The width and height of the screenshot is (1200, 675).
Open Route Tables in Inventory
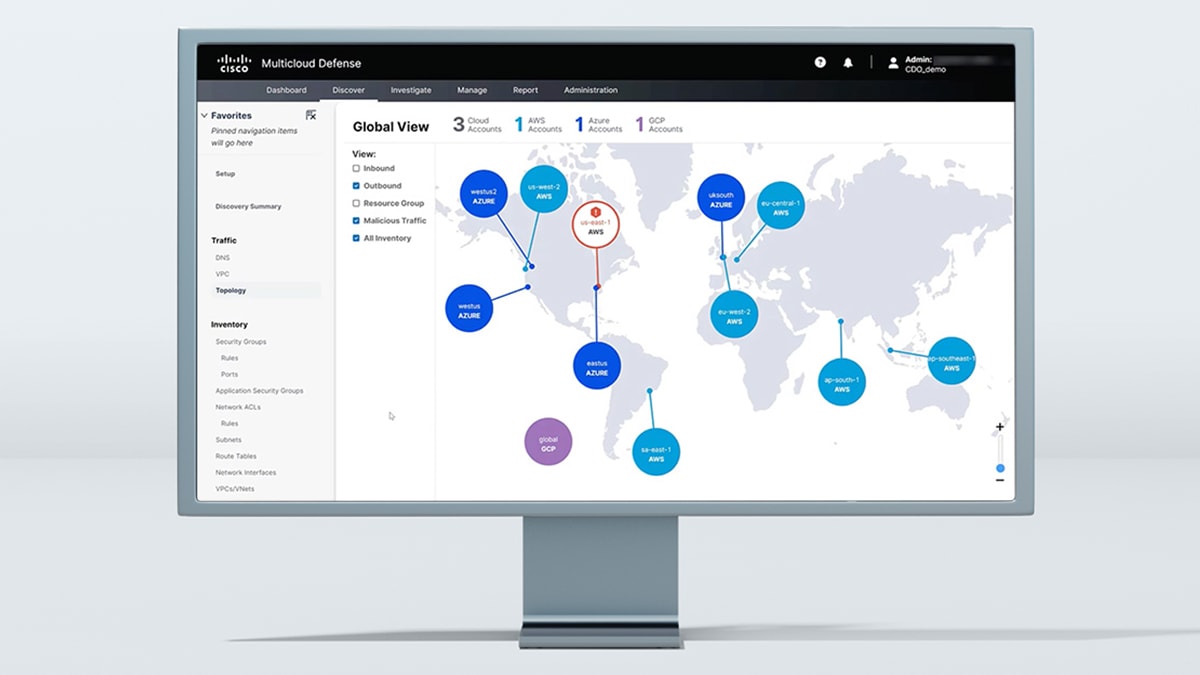236,456
